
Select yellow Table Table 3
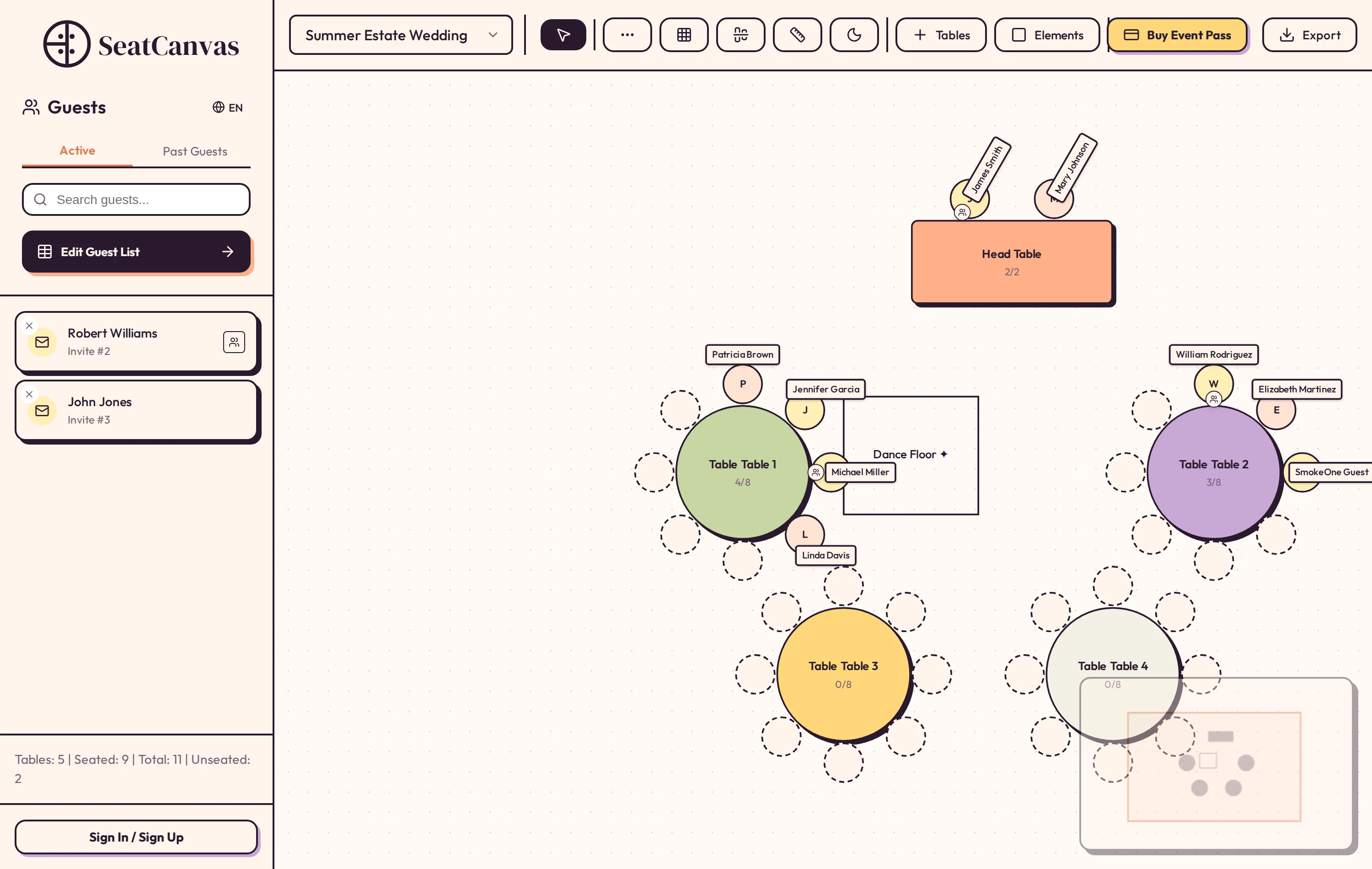843,674
